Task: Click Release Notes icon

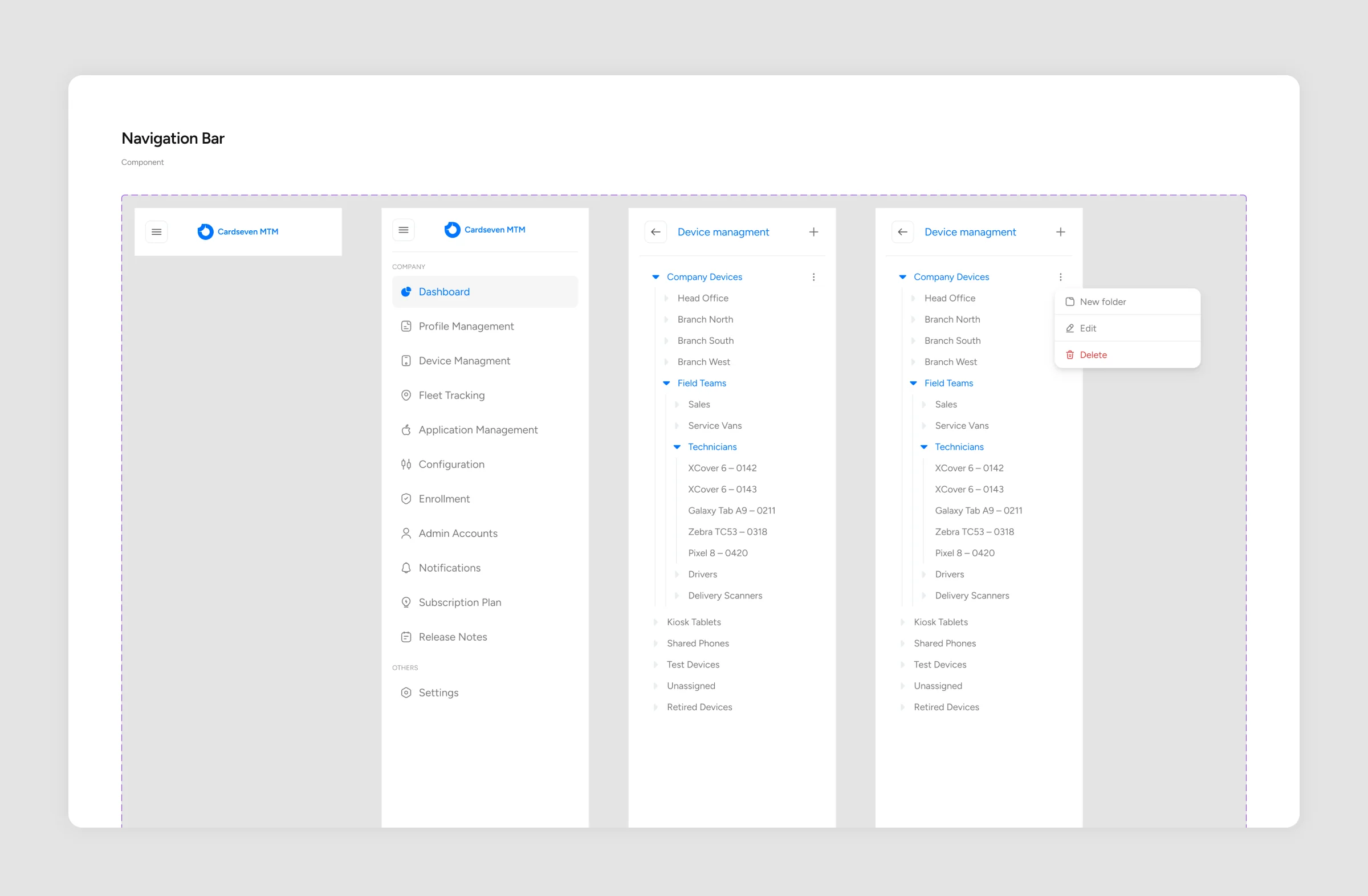Action: click(x=406, y=636)
